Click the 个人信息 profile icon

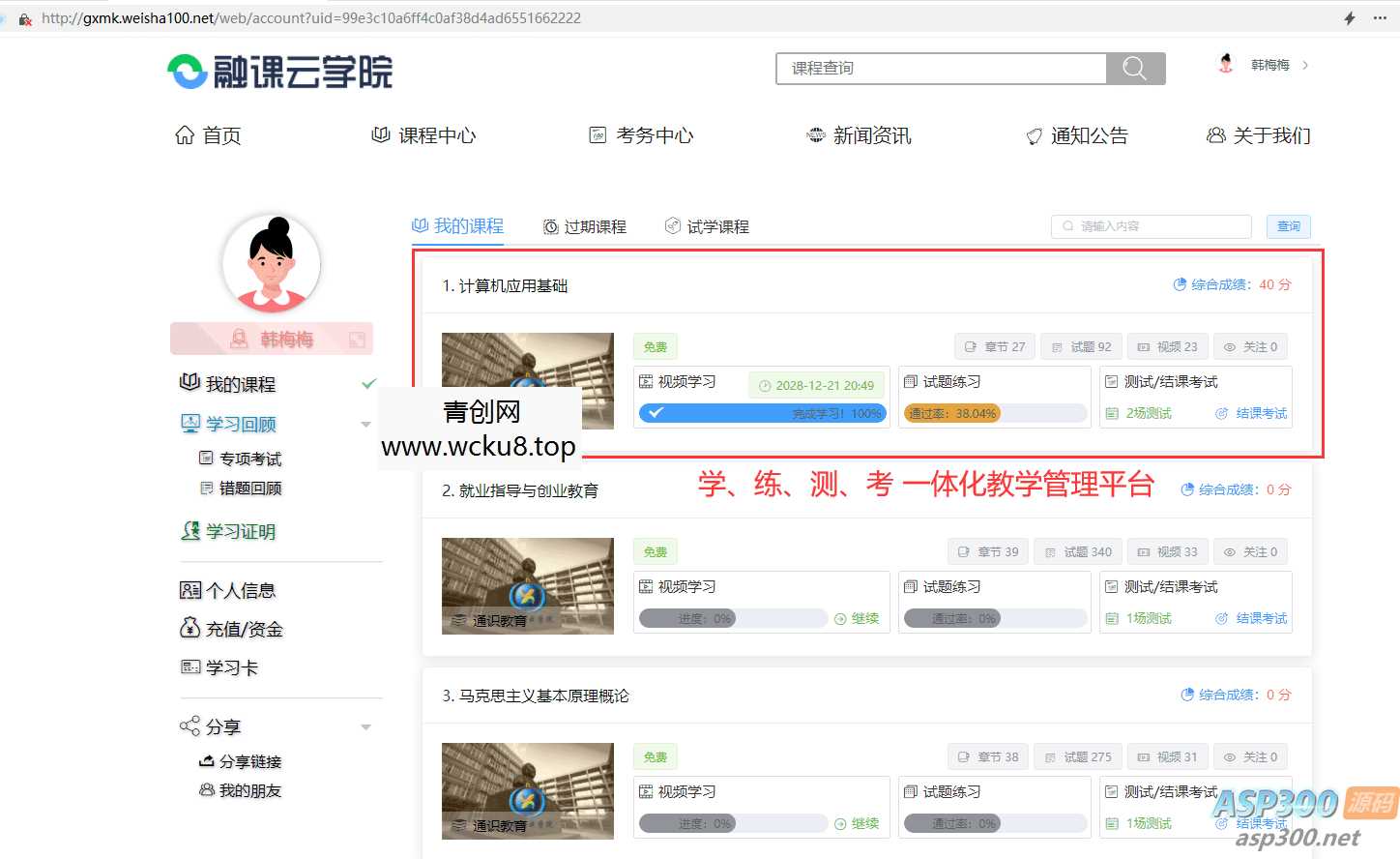(192, 589)
